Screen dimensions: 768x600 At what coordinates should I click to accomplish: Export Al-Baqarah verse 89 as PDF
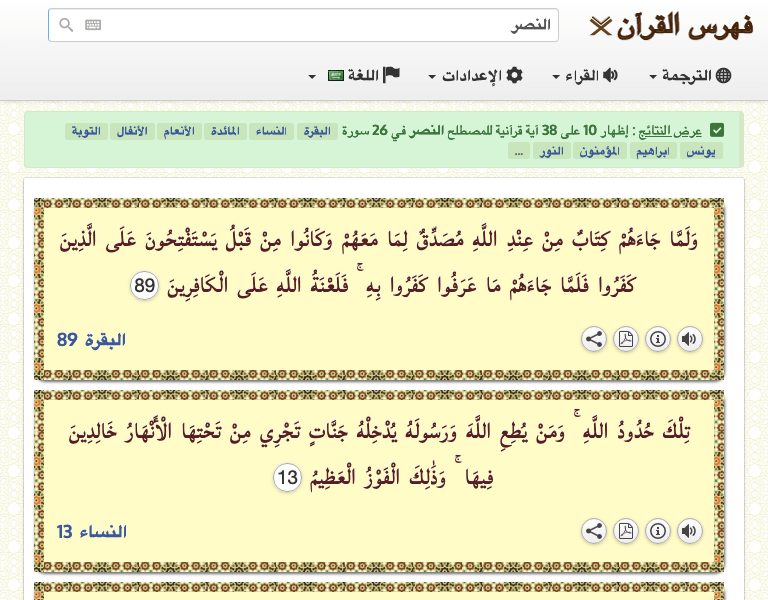click(x=625, y=339)
